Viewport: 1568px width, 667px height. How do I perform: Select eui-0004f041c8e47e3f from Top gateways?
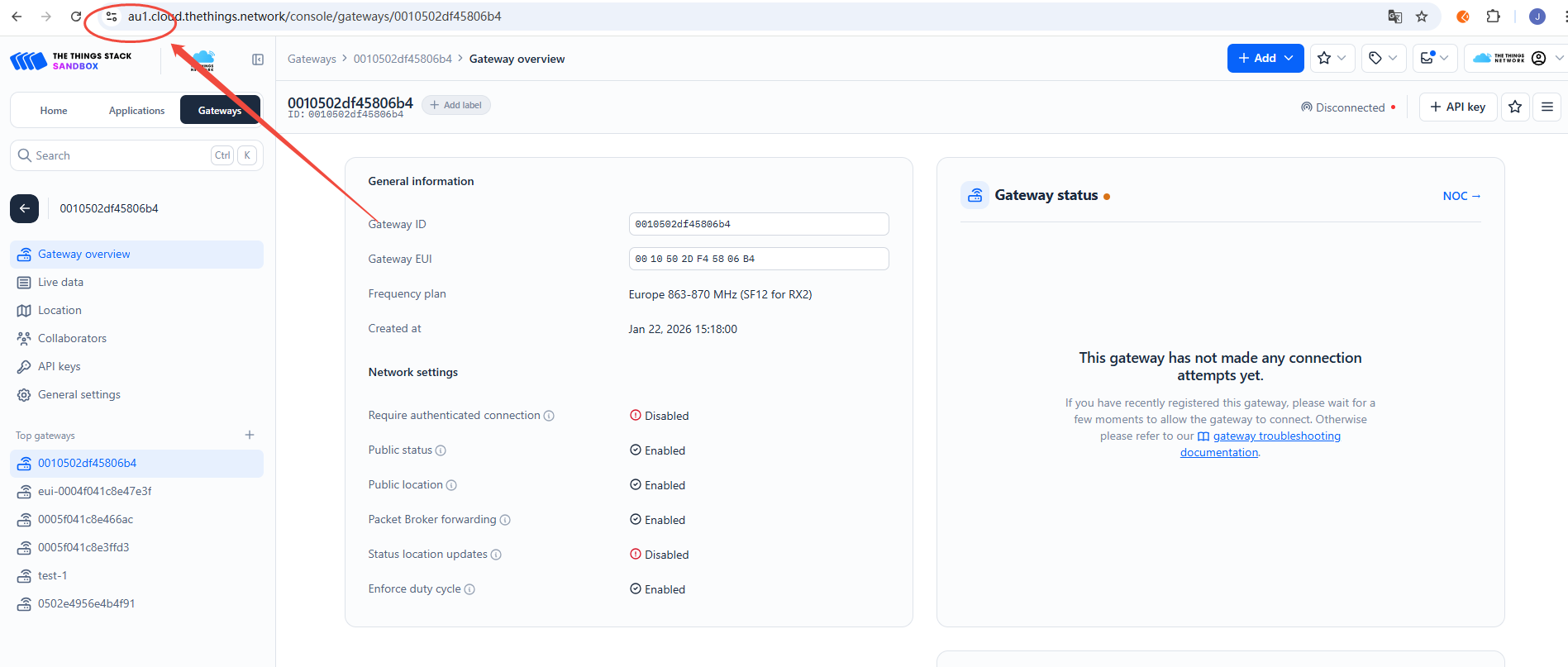pyautogui.click(x=94, y=492)
